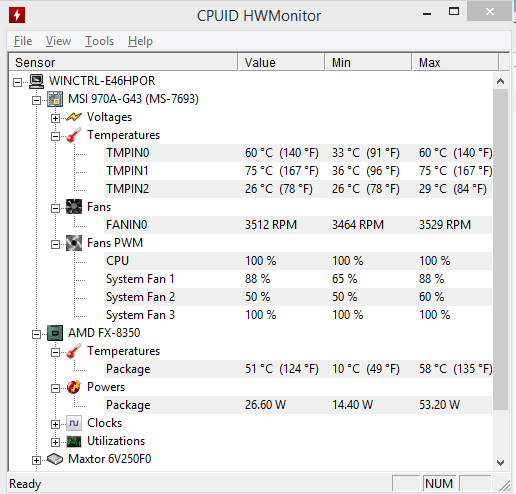Open the File menu
Screen dimensions: 516x494
23,41
